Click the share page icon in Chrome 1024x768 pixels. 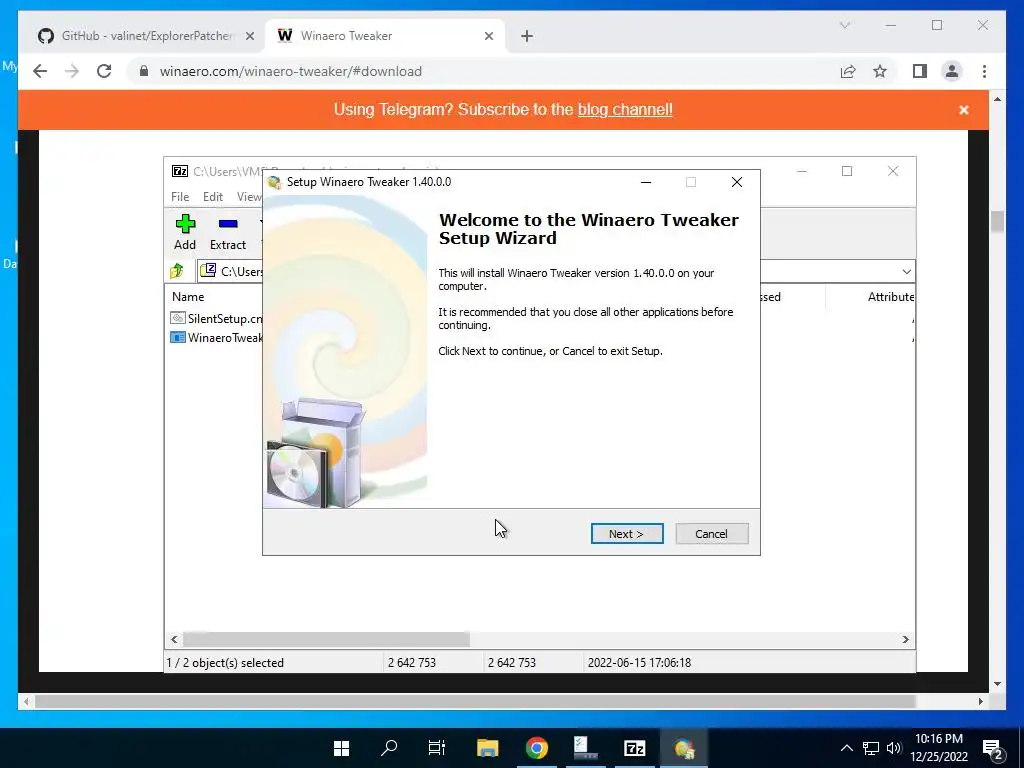coord(848,71)
